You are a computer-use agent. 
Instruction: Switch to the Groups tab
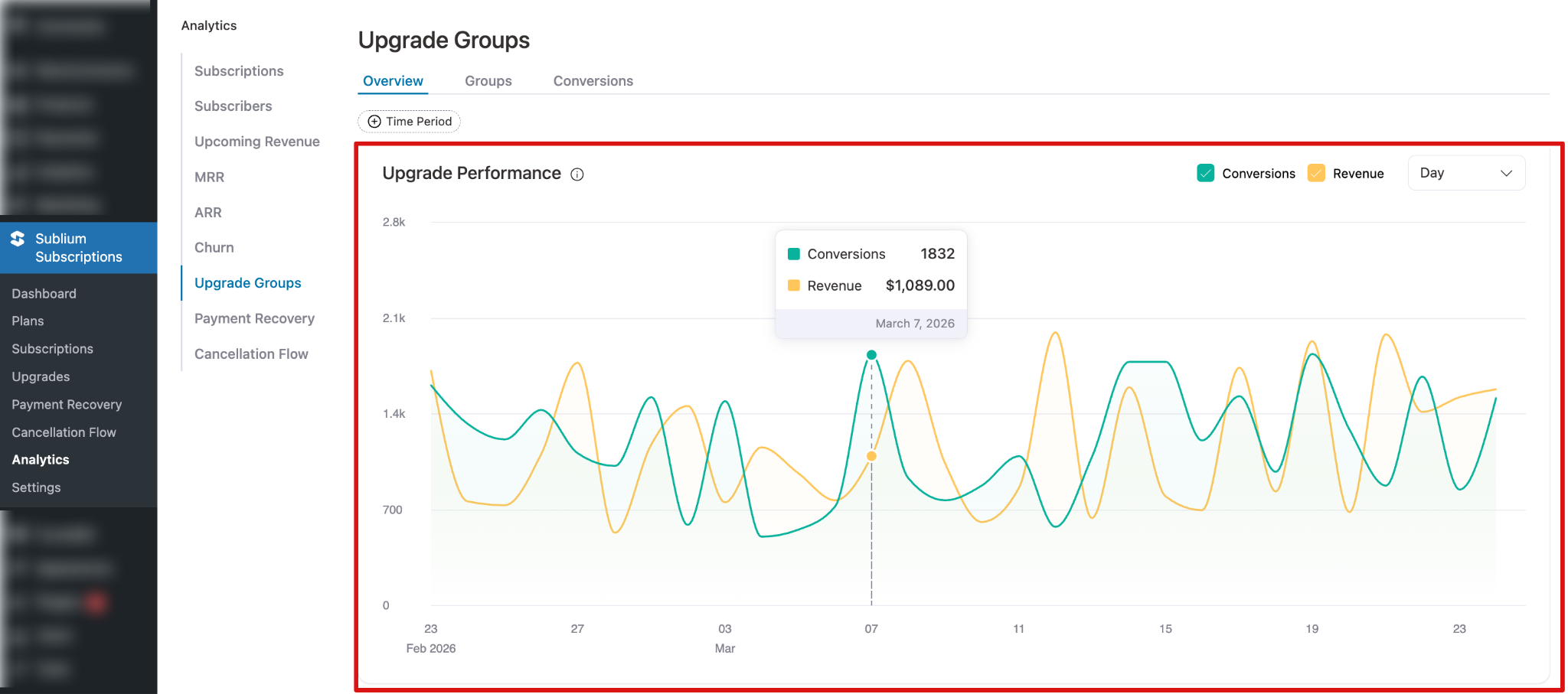[488, 80]
